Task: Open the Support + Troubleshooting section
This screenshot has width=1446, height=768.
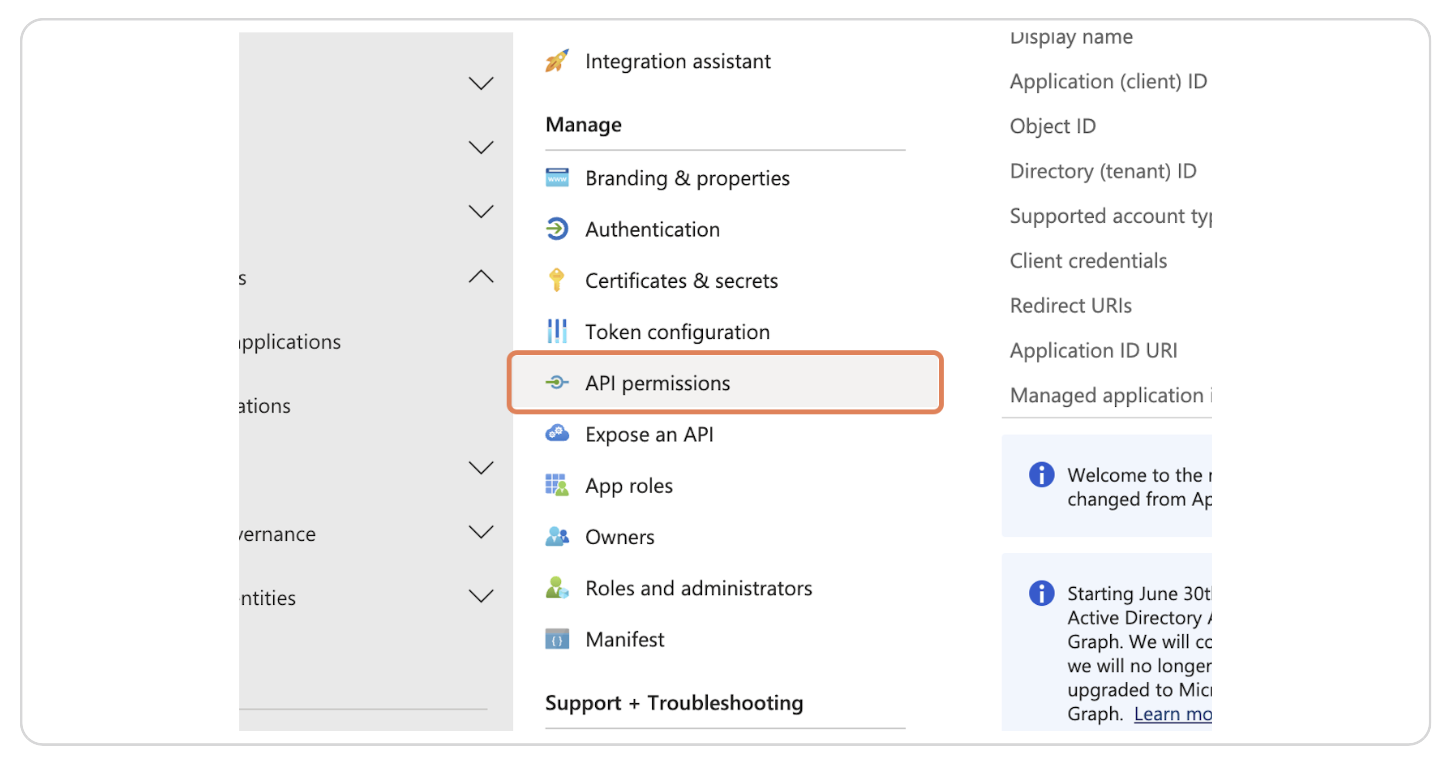Action: (674, 703)
